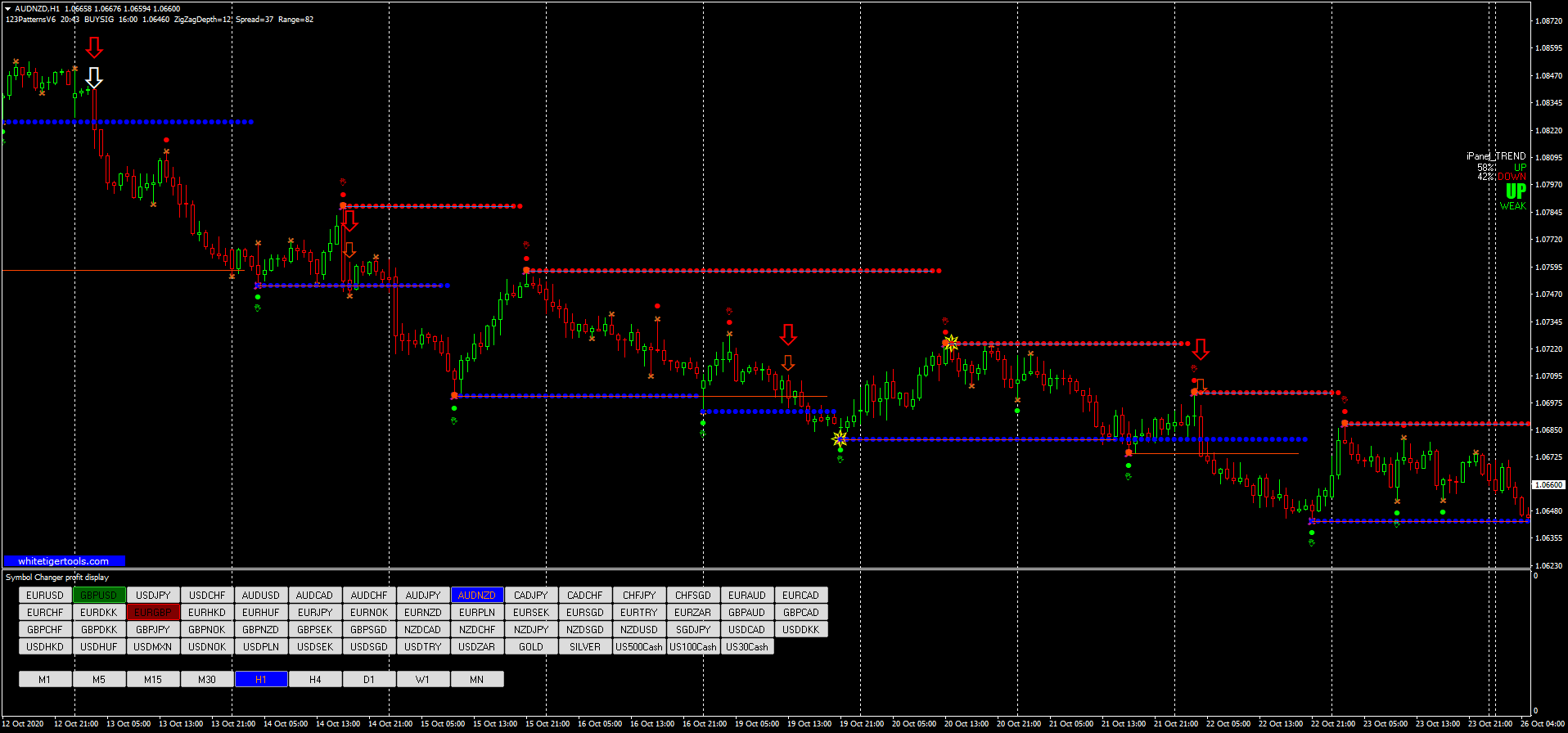Click large red down arrow near 19 Oct 13:00
Viewport: 1568px width, 733px height.
[788, 334]
